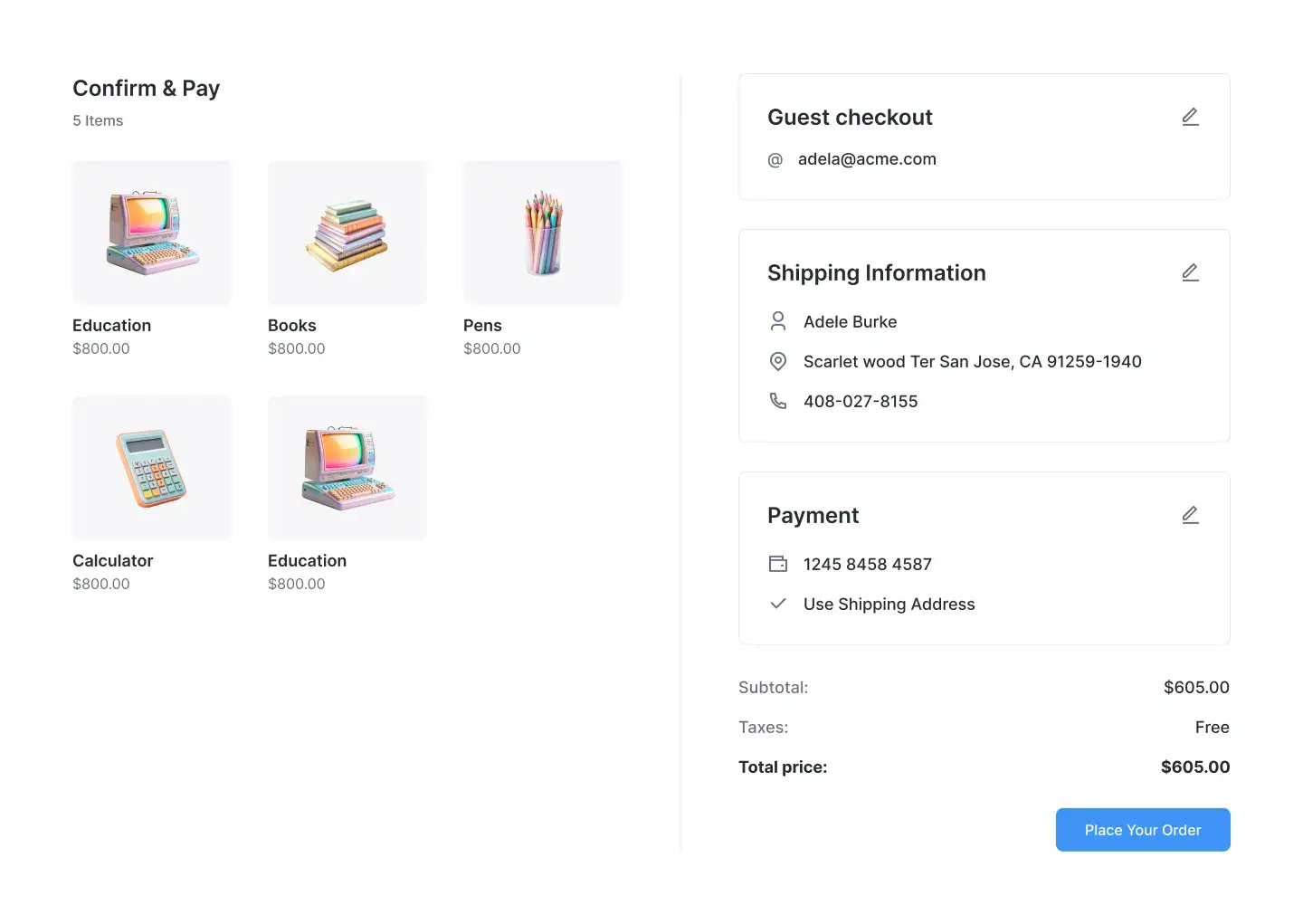This screenshot has width=1303, height=924.
Task: Select the person icon beside Adele Burke
Action: tap(777, 321)
